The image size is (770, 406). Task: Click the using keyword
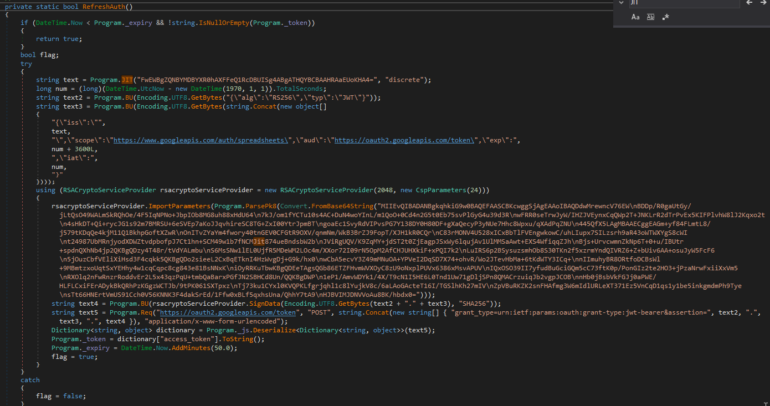(x=46, y=190)
